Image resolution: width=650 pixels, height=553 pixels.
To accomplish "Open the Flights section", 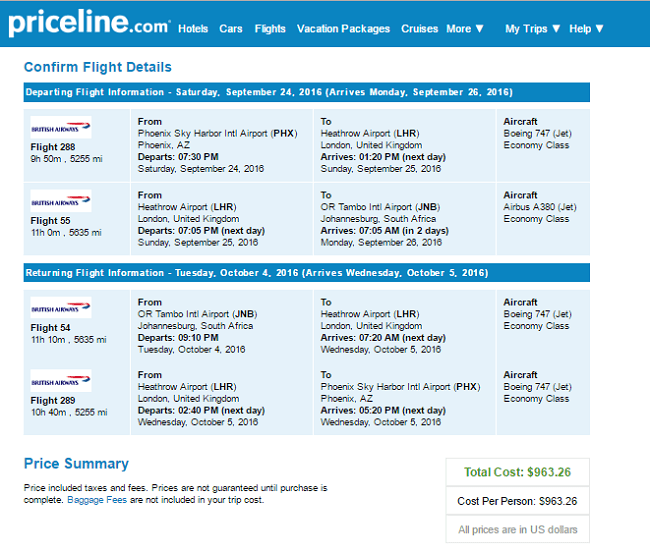I will pos(270,29).
